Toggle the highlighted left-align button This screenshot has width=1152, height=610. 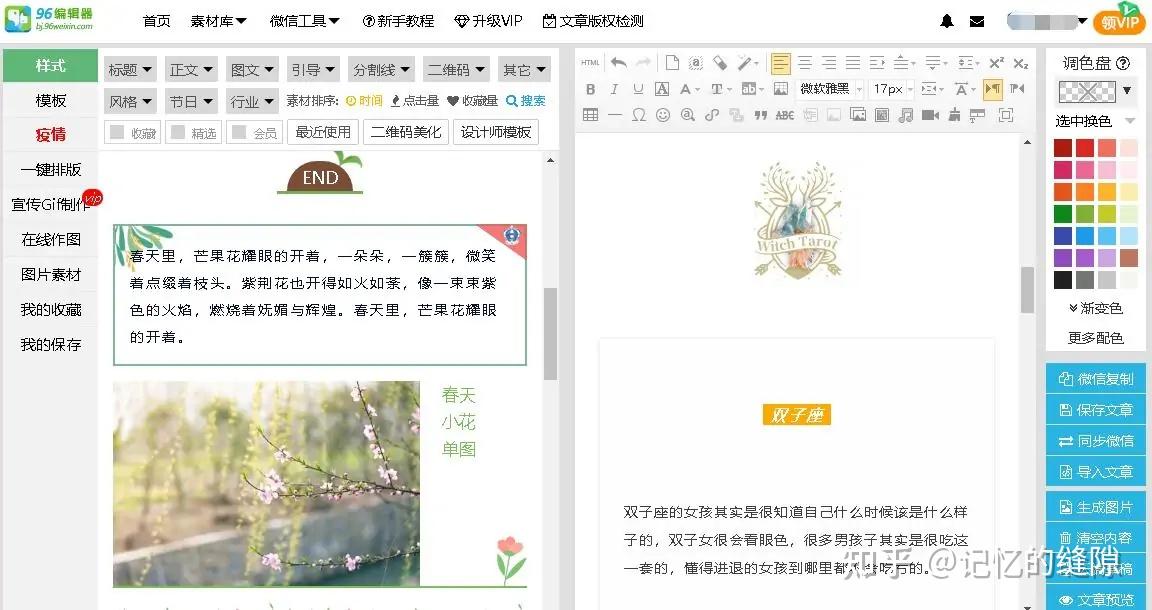[x=781, y=64]
